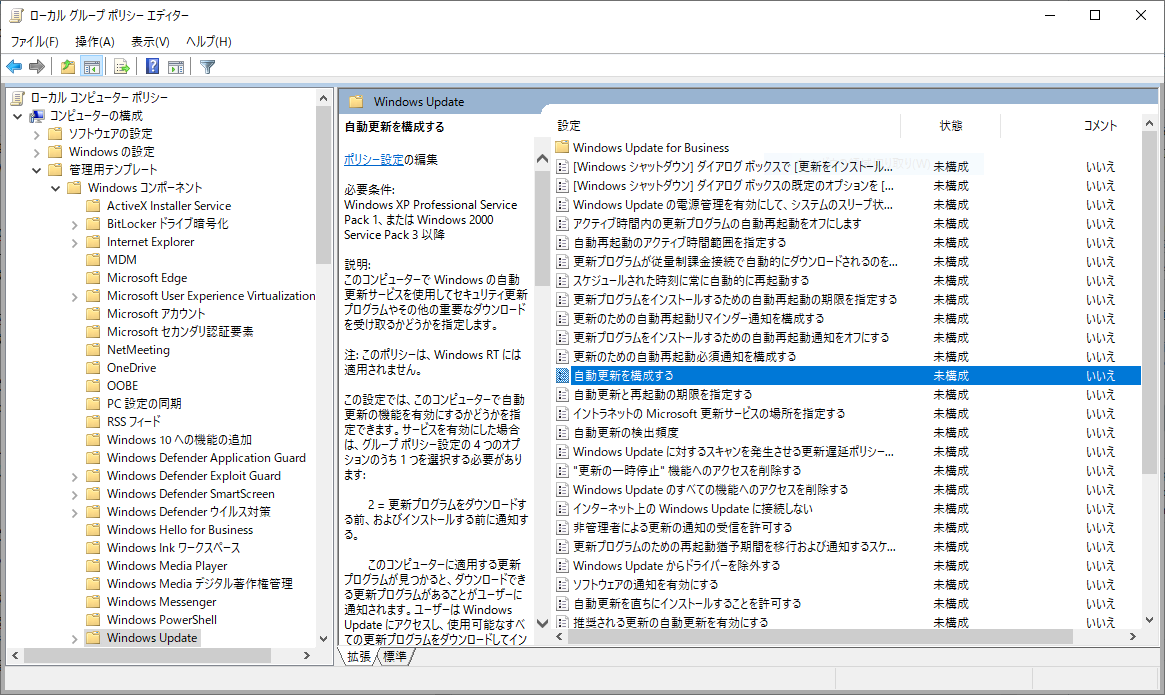Click the Filter funnel toolbar icon

[x=207, y=67]
